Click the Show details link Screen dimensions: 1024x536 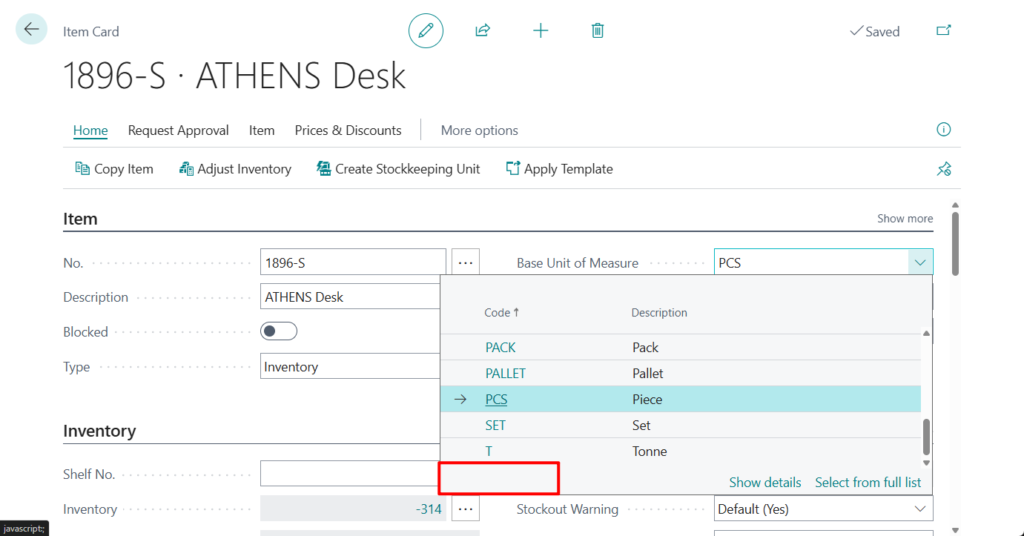coord(765,482)
